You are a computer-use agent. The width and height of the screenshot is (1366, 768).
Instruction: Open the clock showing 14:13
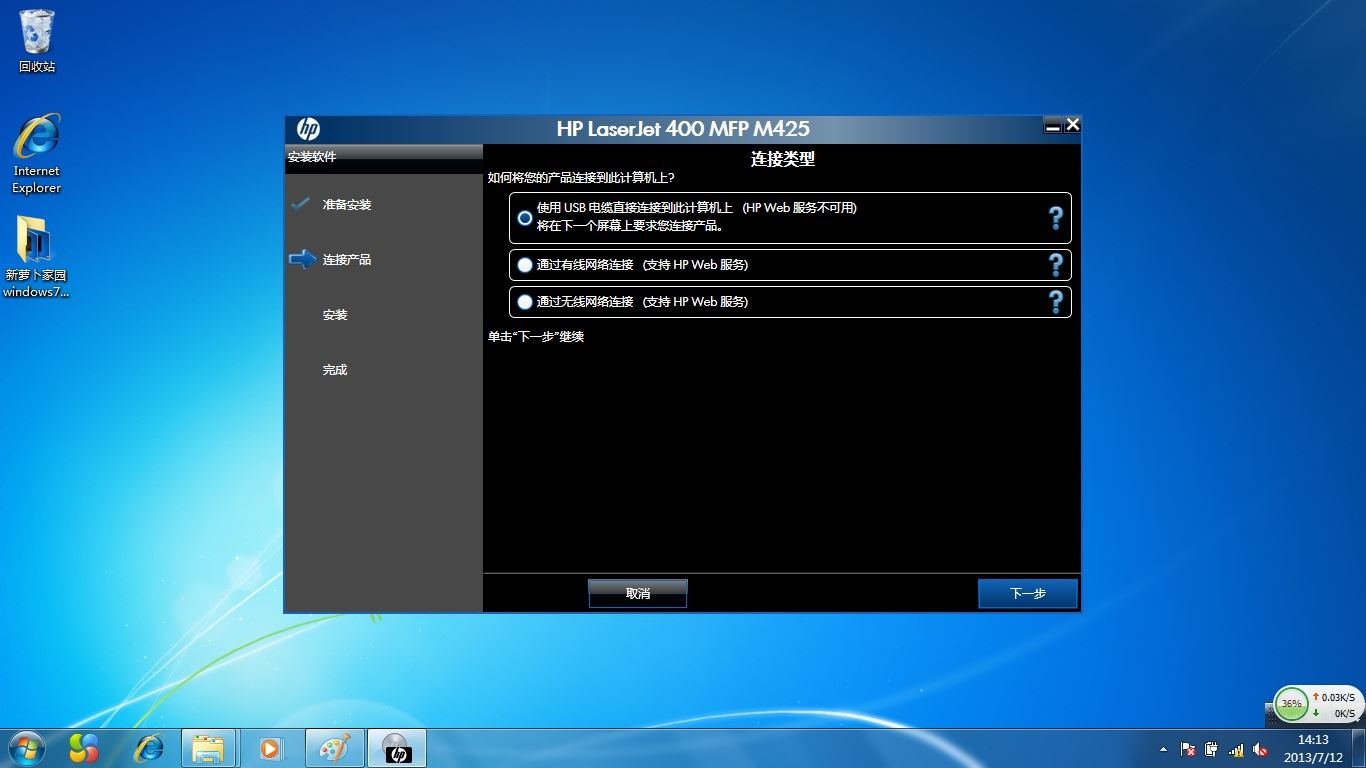click(1313, 748)
